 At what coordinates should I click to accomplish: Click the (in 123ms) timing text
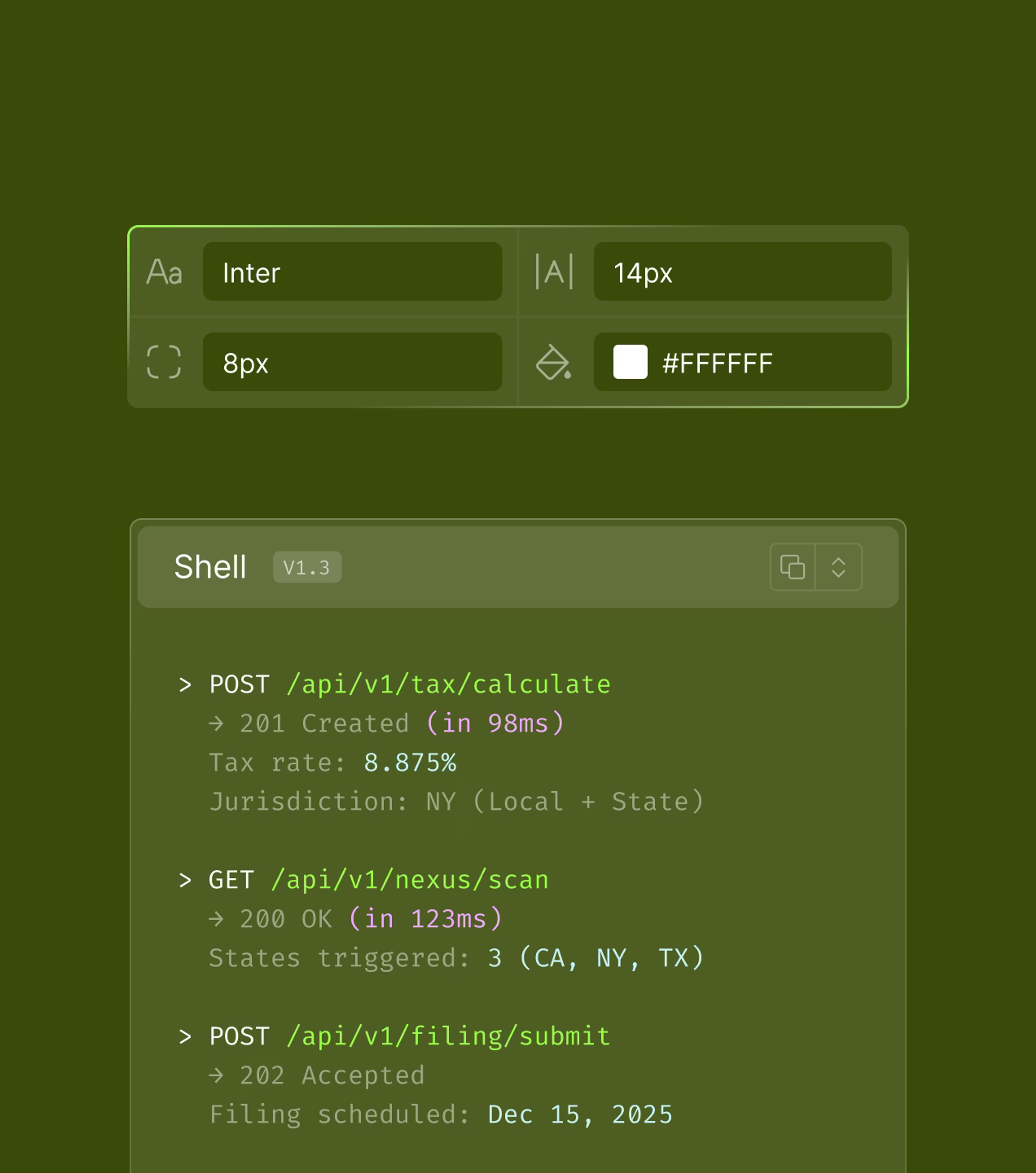(426, 919)
